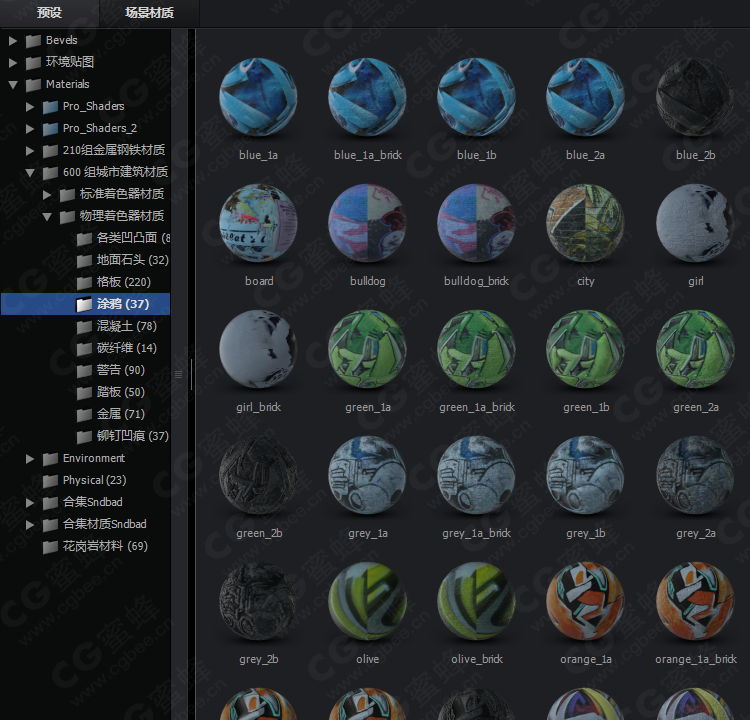Switch to the 预设 tab
Image resolution: width=750 pixels, height=720 pixels.
pos(49,13)
